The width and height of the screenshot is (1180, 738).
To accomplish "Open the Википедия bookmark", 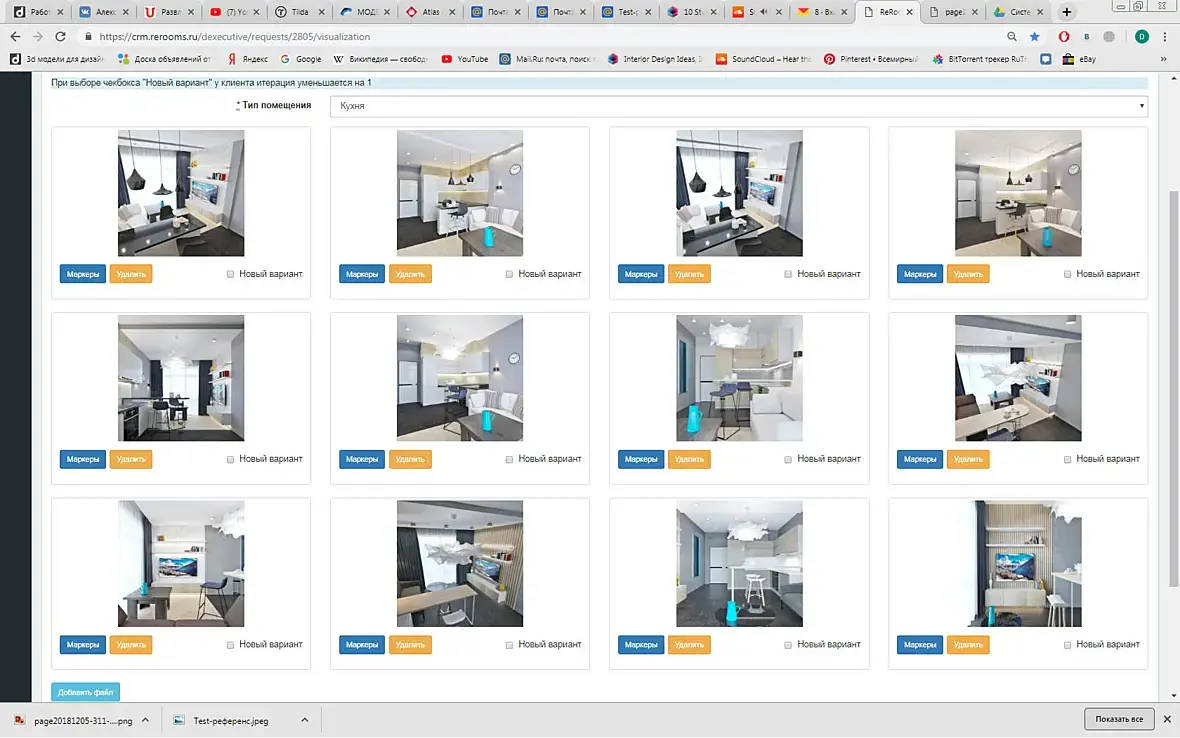I will tap(380, 59).
